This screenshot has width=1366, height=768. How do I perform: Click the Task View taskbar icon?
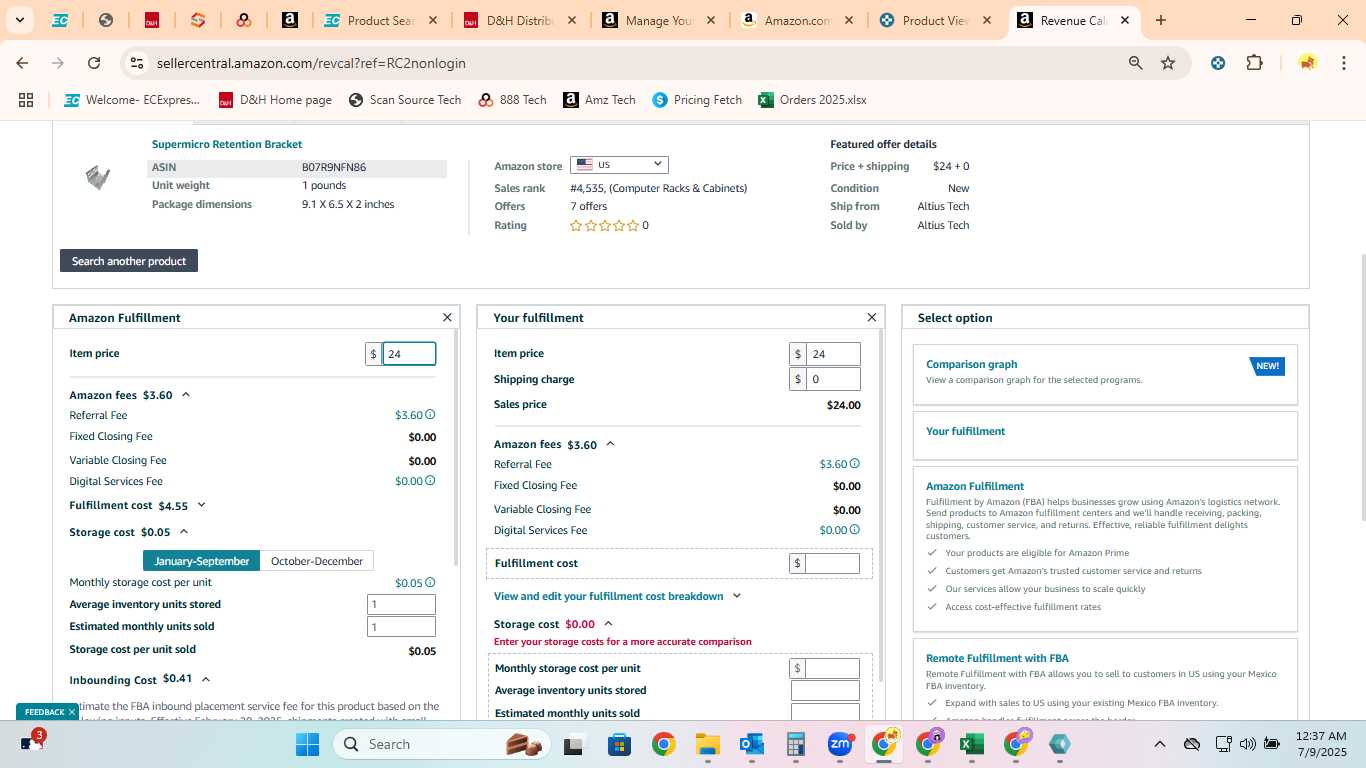click(573, 744)
